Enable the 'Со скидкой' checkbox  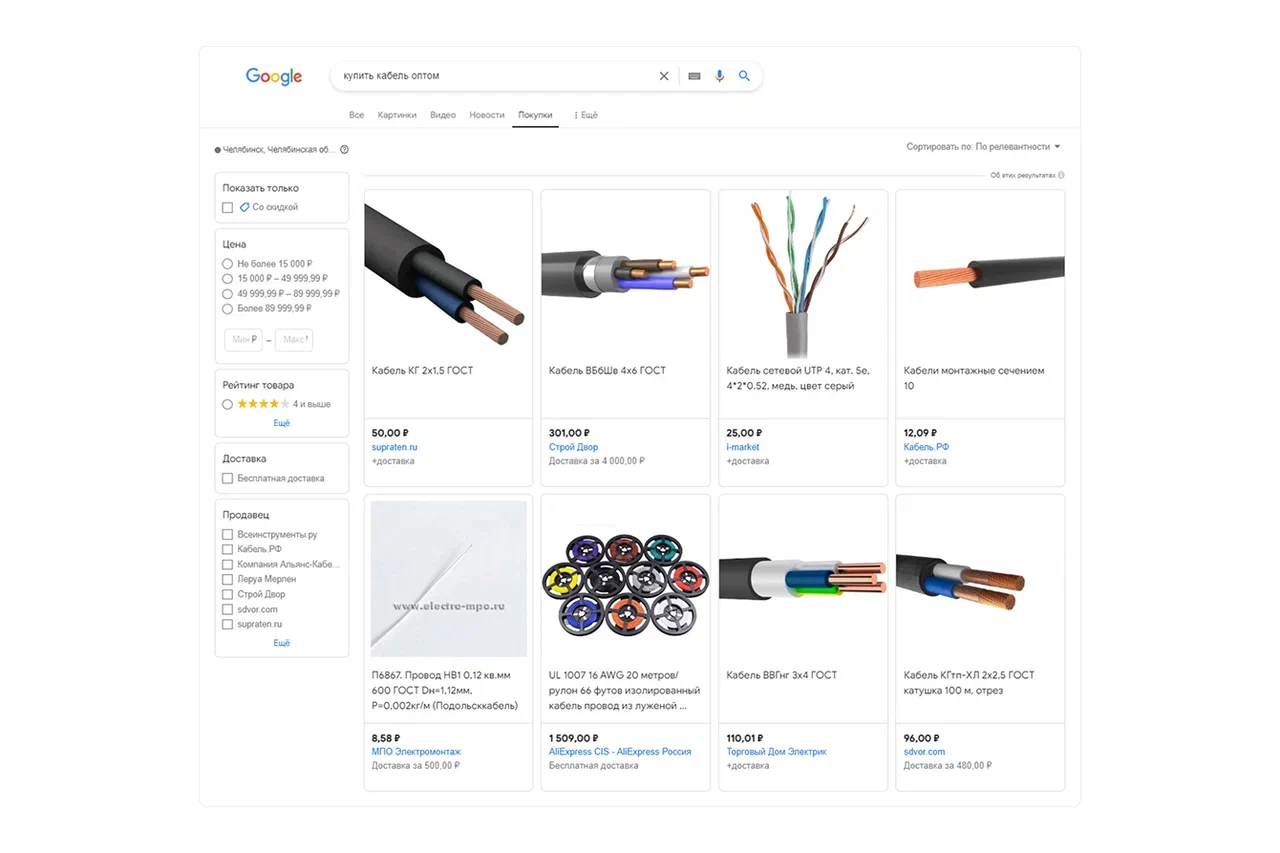[x=227, y=208]
